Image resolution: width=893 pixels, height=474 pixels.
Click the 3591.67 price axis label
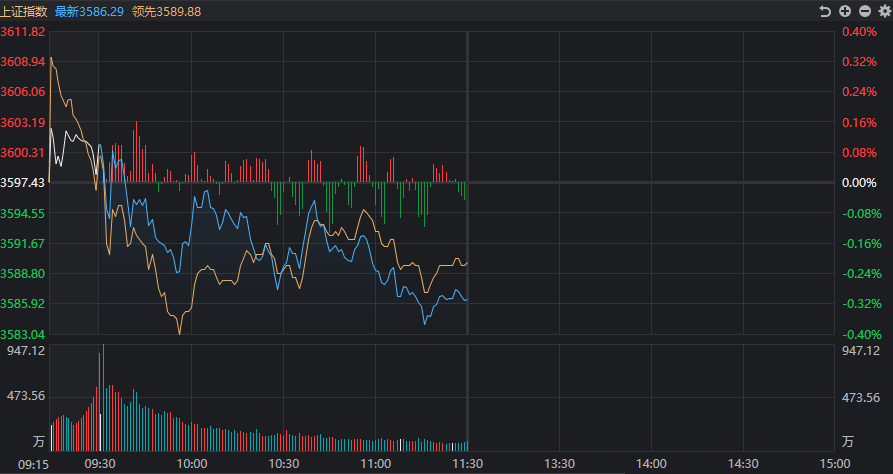click(x=23, y=244)
